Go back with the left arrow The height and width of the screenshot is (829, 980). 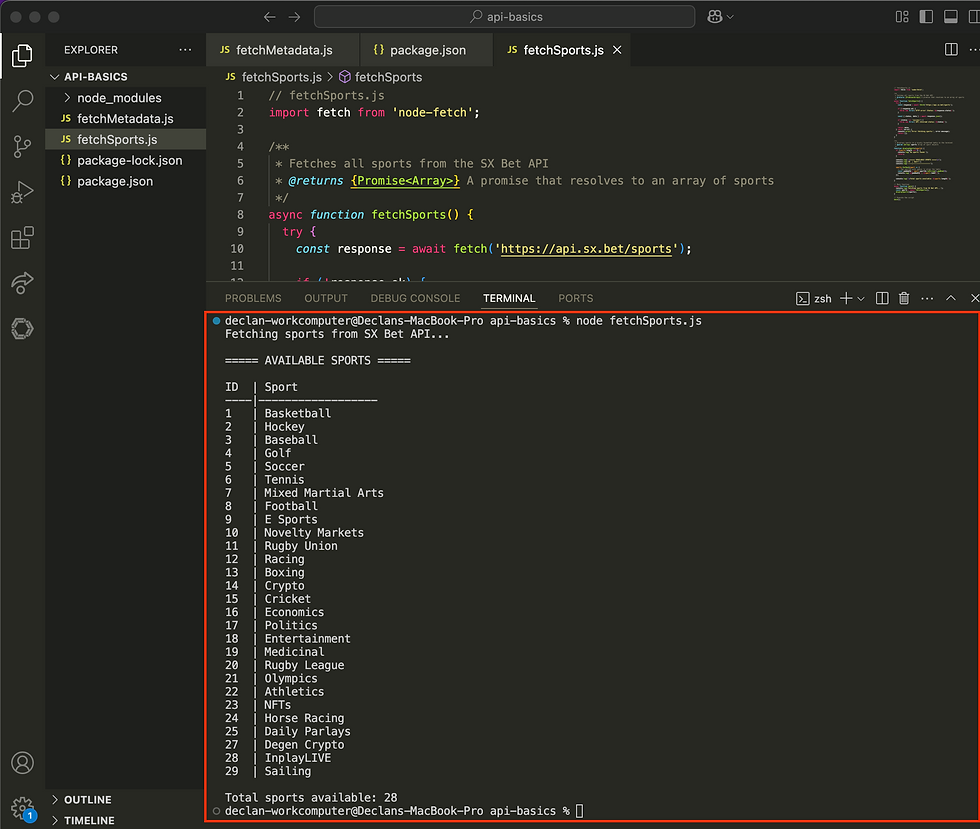269,17
